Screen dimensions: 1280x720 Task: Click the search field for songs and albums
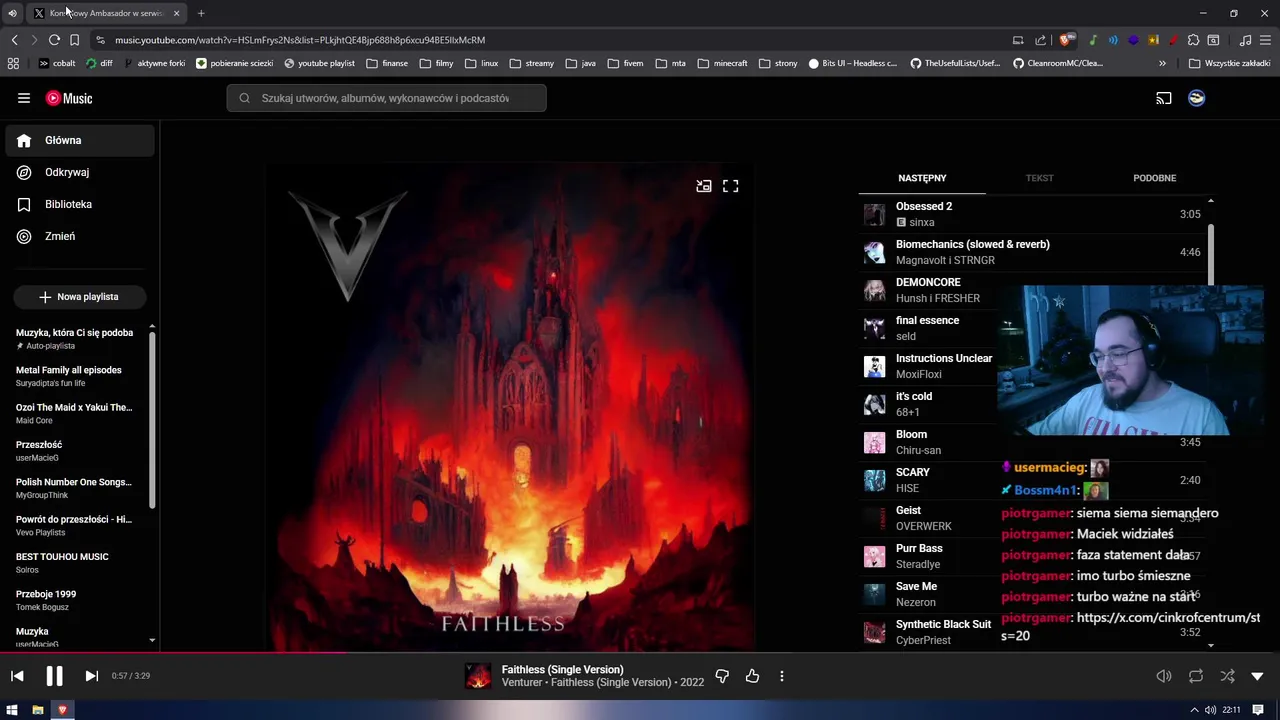(x=386, y=98)
